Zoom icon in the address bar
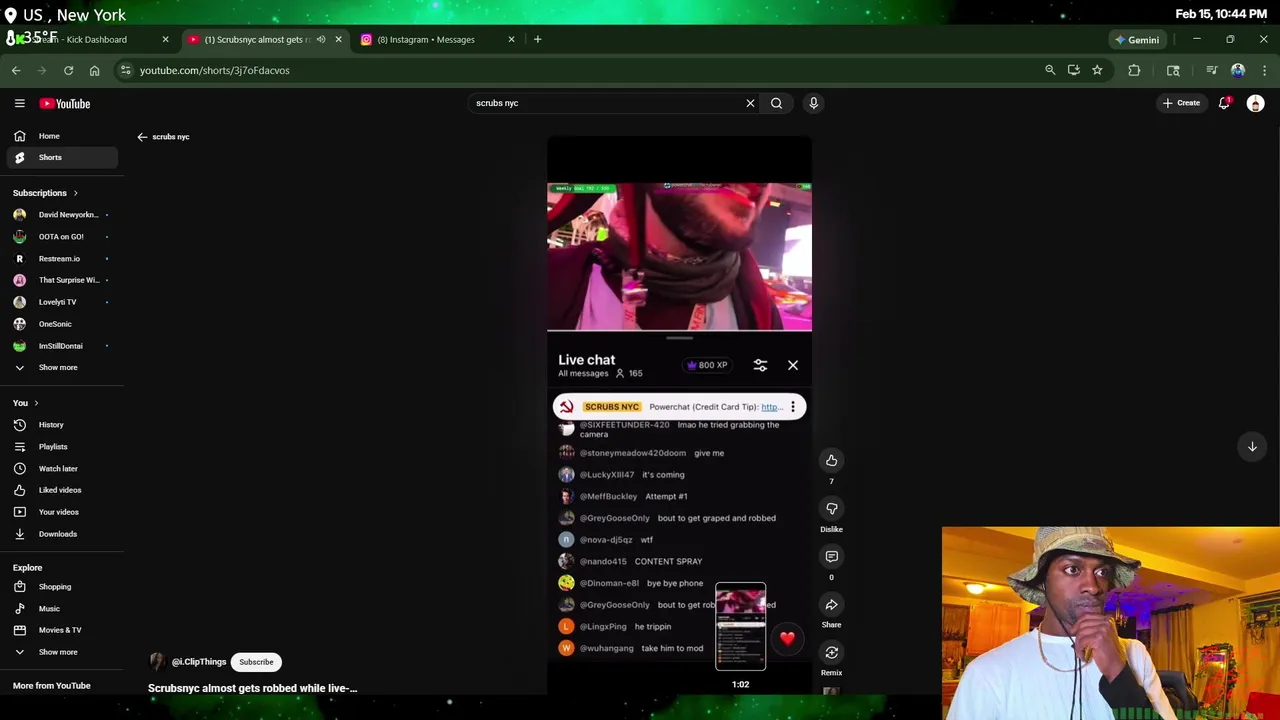Image resolution: width=1280 pixels, height=720 pixels. (x=1050, y=70)
